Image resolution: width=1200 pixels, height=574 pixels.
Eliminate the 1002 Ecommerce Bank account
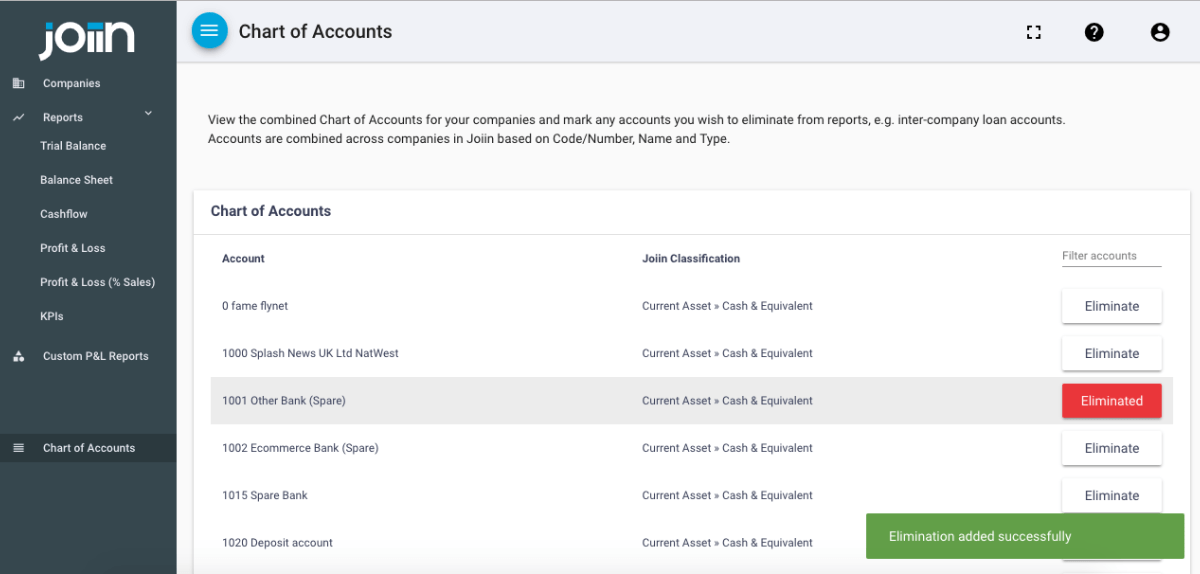click(x=1111, y=449)
